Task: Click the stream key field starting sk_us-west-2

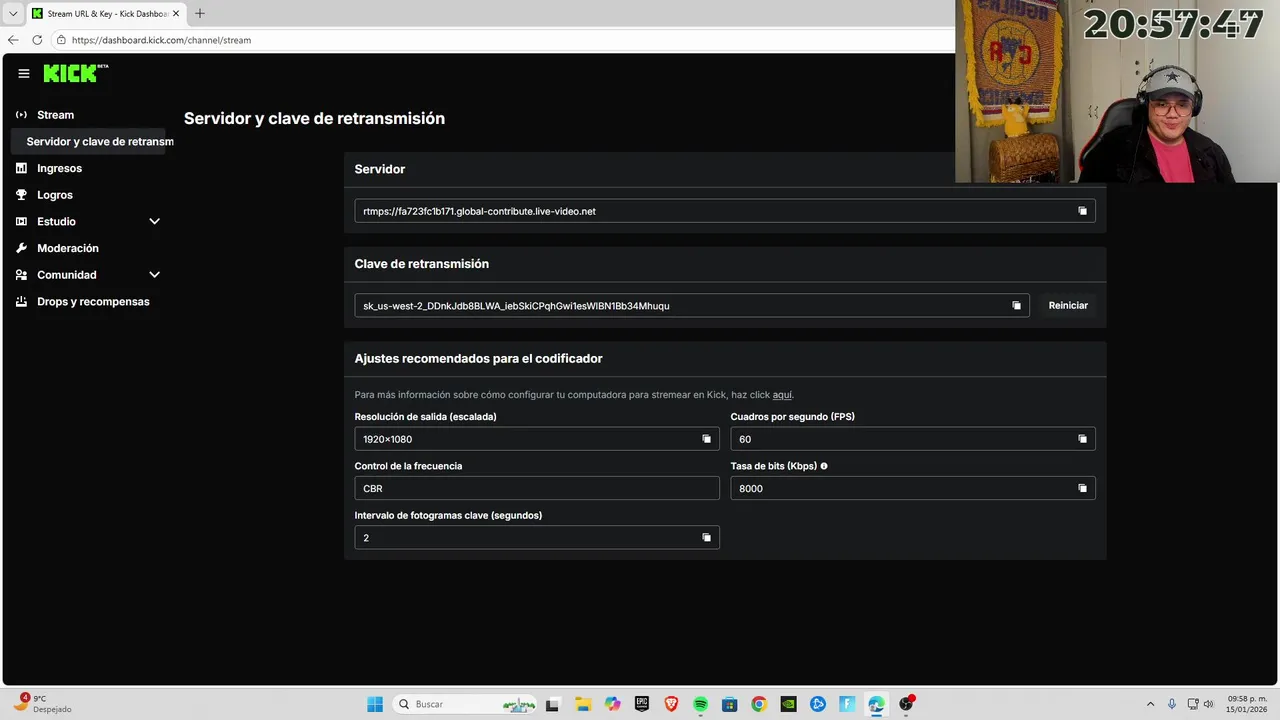Action: tap(692, 305)
